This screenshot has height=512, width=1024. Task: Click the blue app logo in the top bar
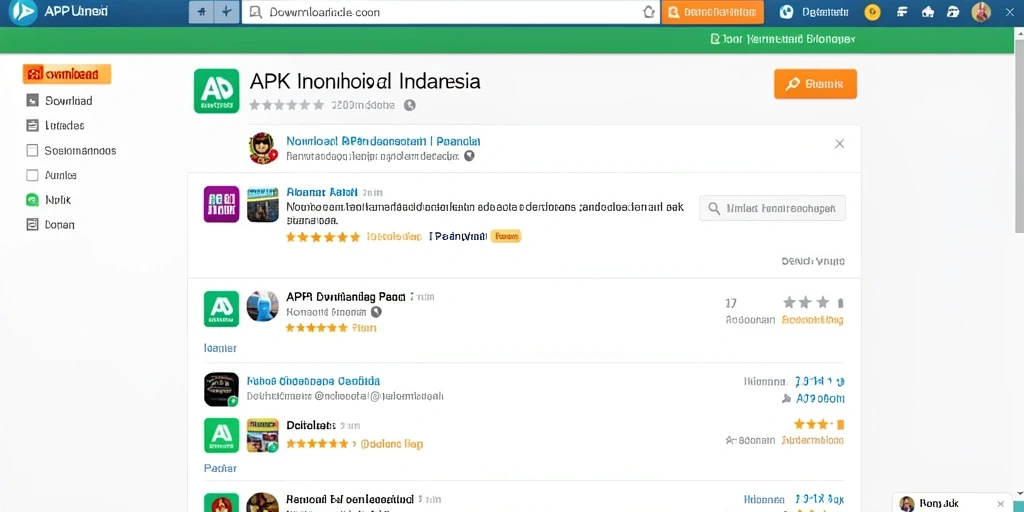23,12
